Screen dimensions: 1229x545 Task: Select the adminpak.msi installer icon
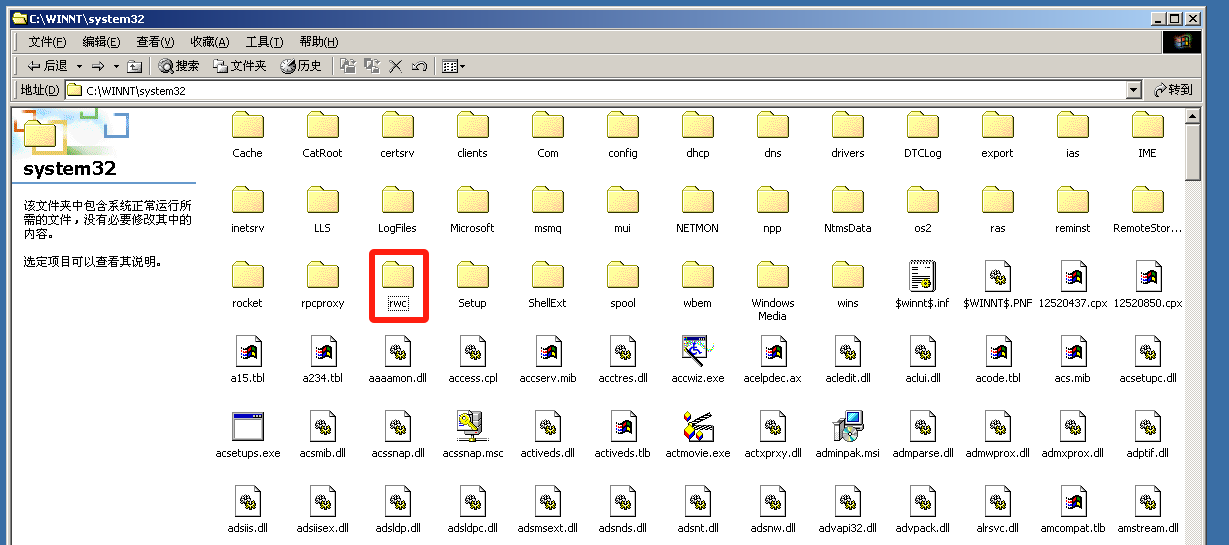click(x=847, y=426)
